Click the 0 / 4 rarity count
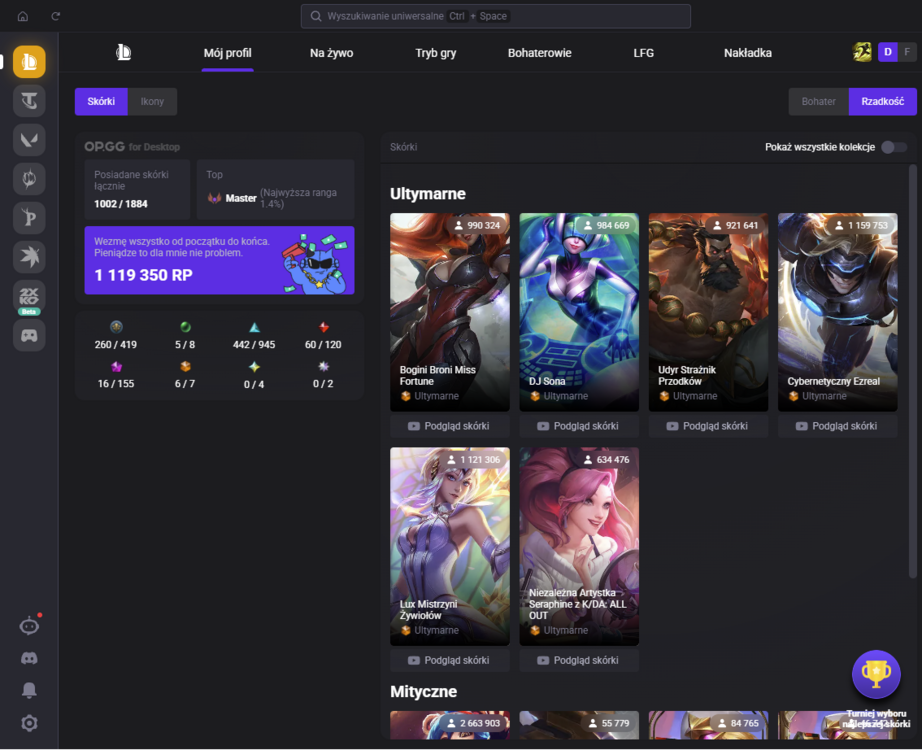Screen dimensions: 922x750 254,384
